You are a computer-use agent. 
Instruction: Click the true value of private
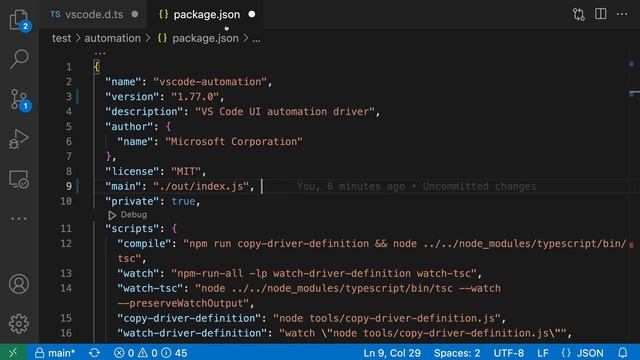click(x=183, y=201)
